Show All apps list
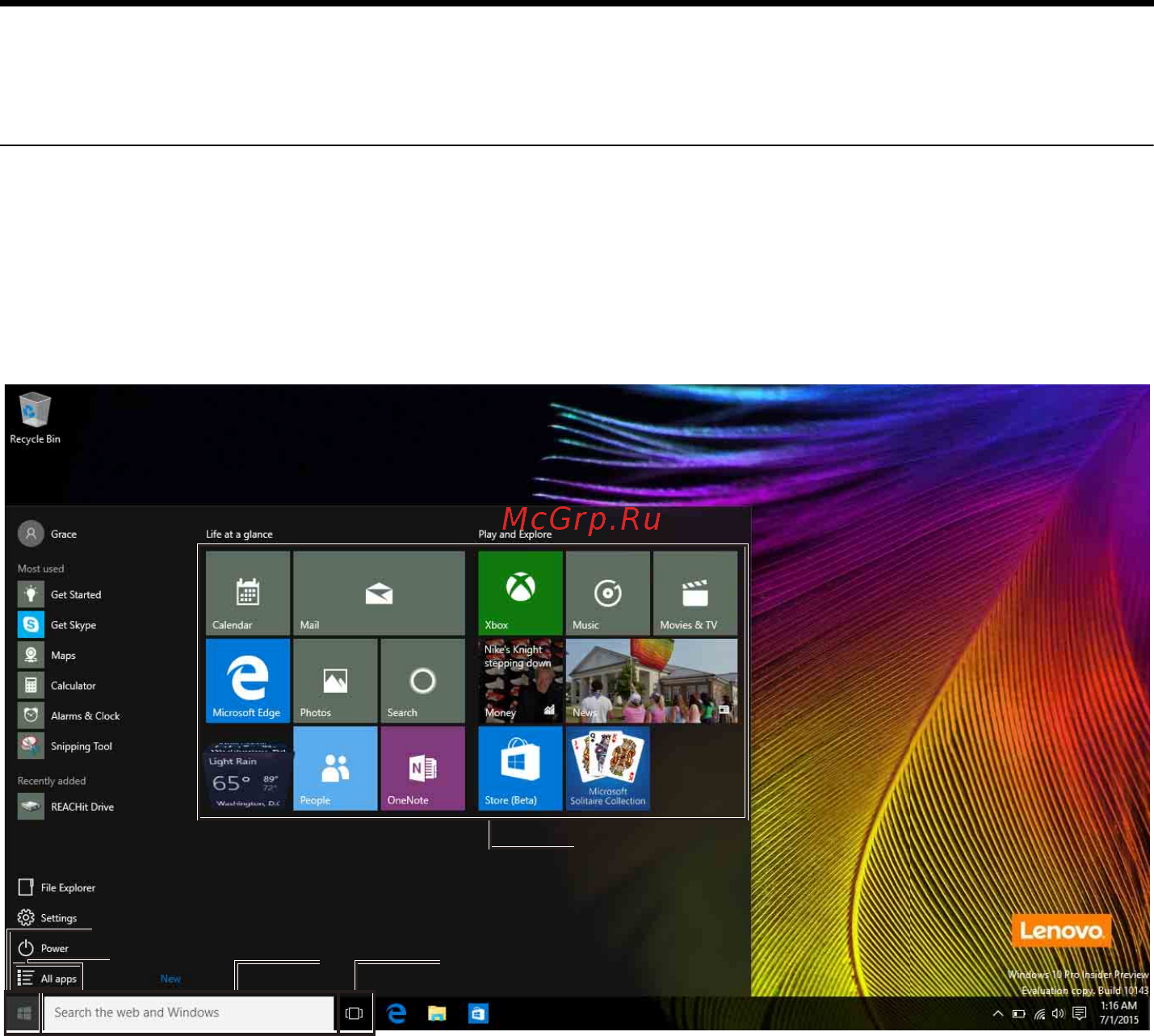1154x1036 pixels. tap(47, 979)
